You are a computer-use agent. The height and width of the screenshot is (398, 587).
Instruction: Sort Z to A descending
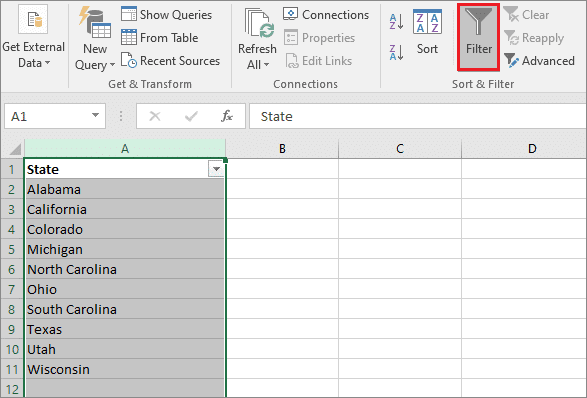(396, 52)
